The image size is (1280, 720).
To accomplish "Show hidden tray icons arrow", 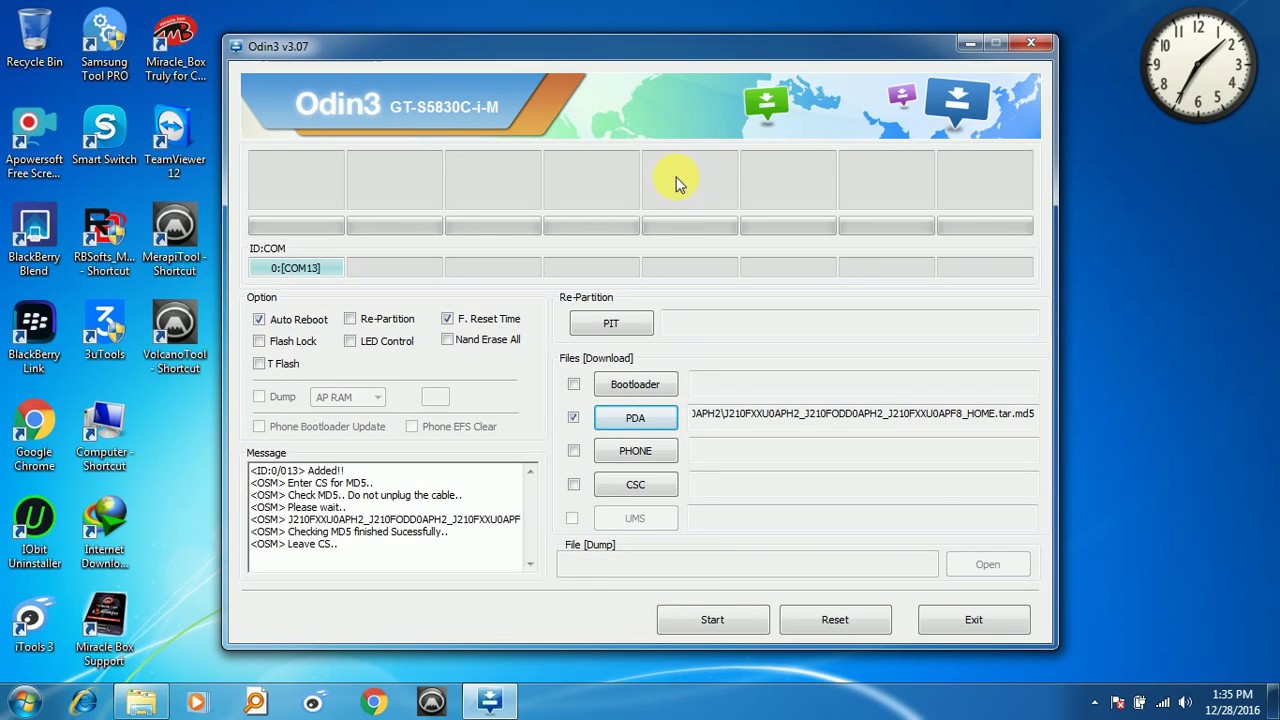I will (1094, 703).
